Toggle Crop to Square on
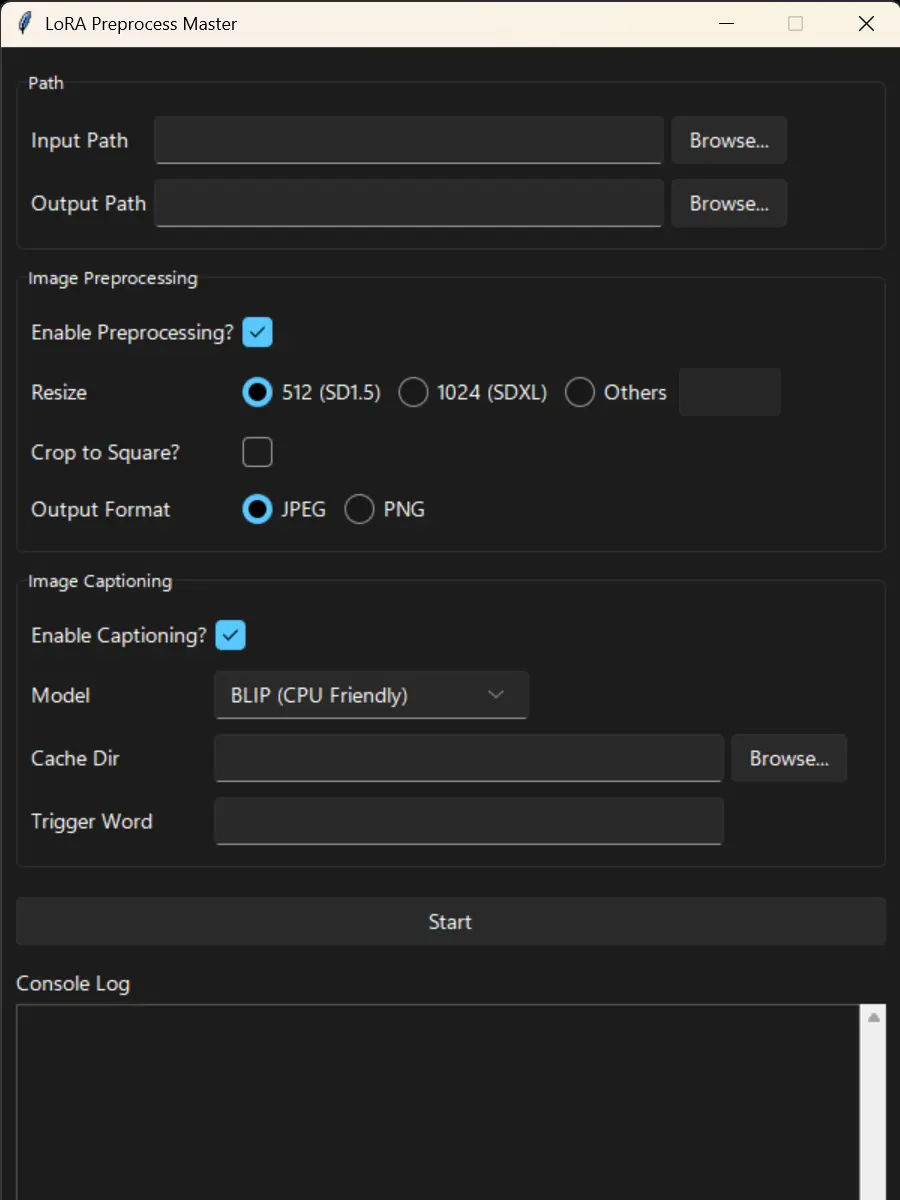This screenshot has width=900, height=1200. click(x=257, y=452)
